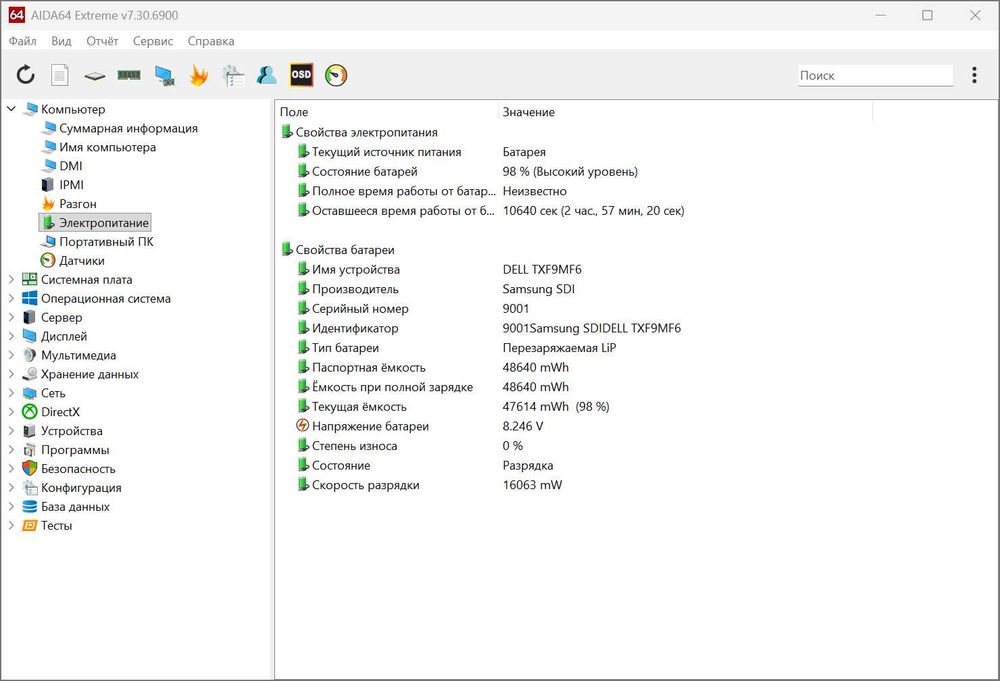Select the Электропитание tree item
The image size is (1000, 681).
coord(95,223)
